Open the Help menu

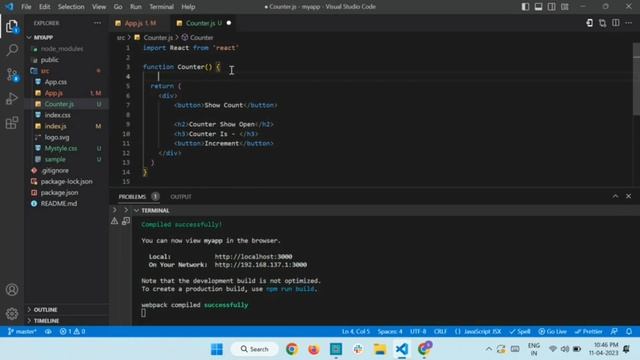[188, 7]
